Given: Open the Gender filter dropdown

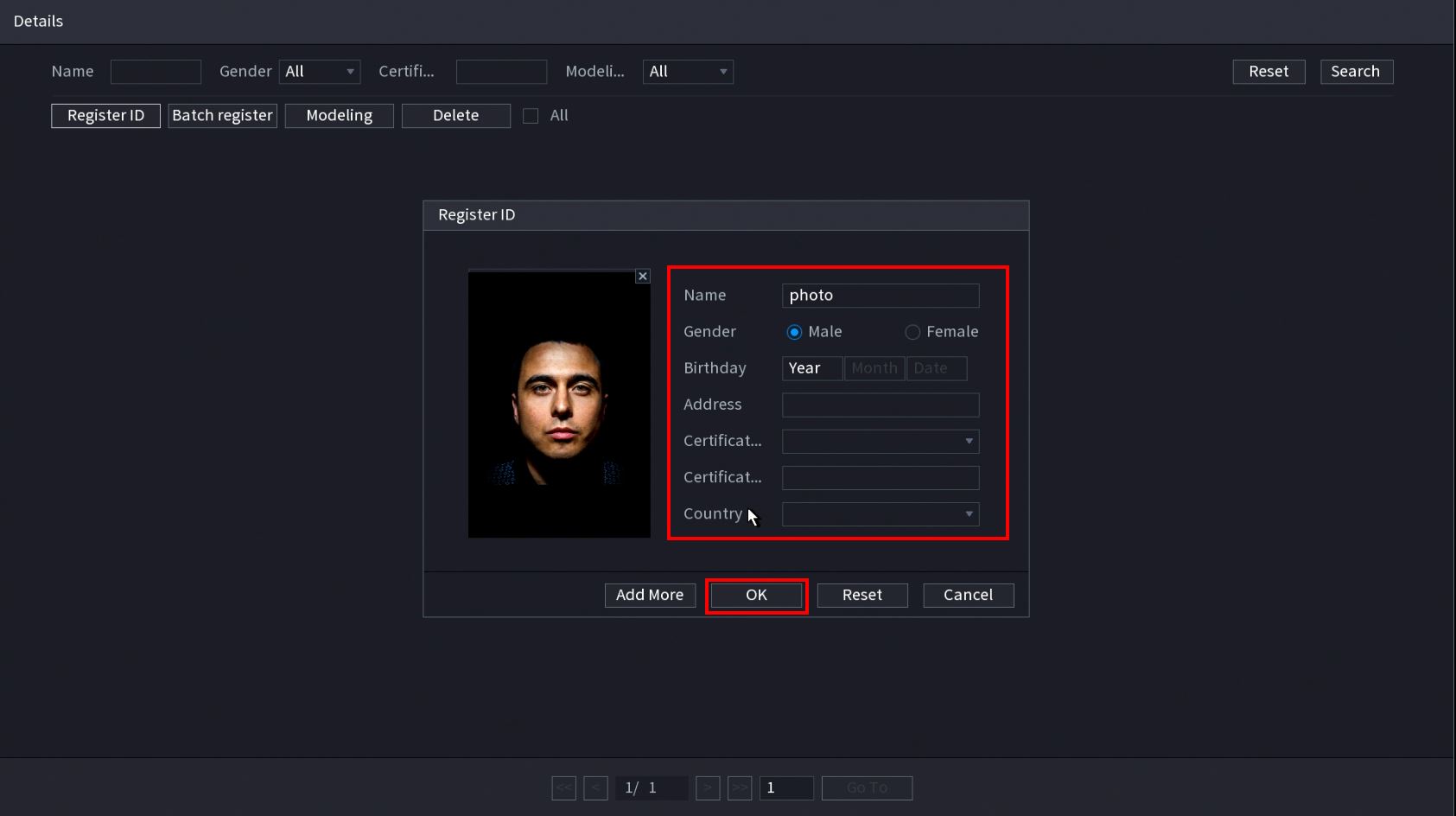Looking at the screenshot, I should point(319,72).
